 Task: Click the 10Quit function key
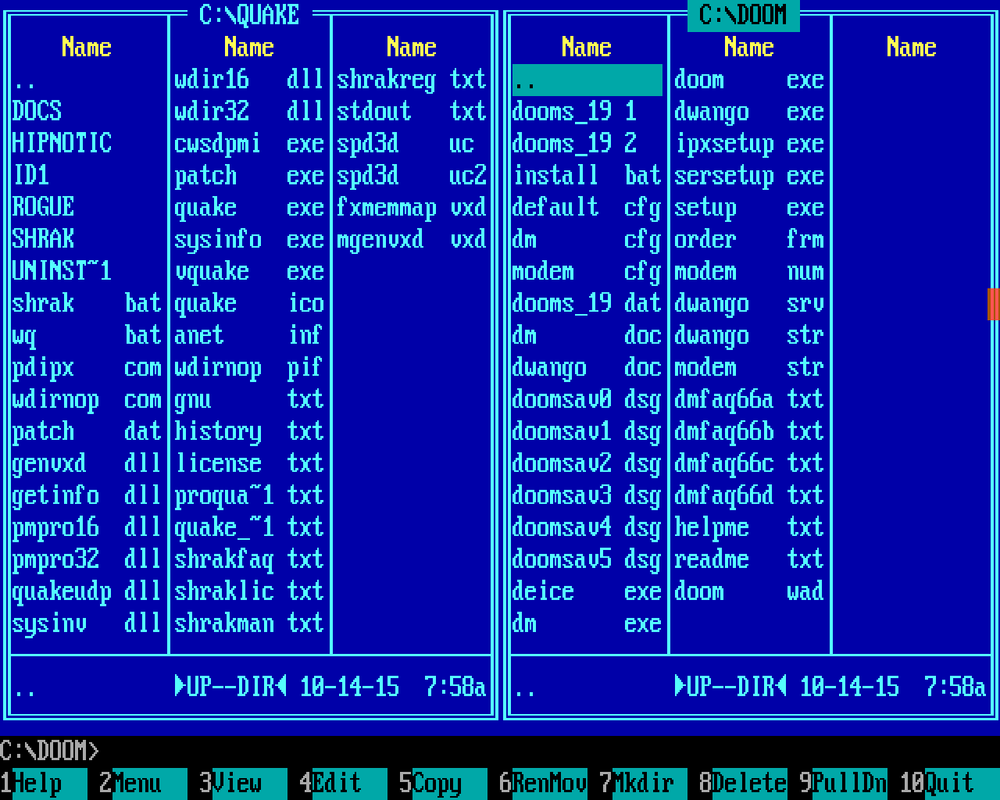point(950,783)
